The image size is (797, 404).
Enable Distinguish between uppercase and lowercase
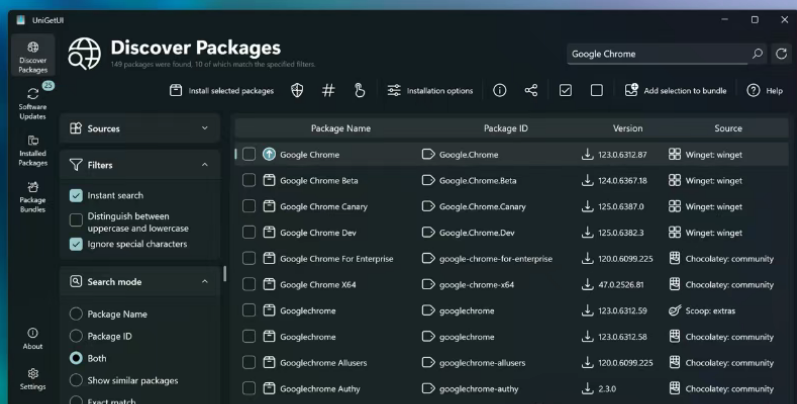coord(76,220)
